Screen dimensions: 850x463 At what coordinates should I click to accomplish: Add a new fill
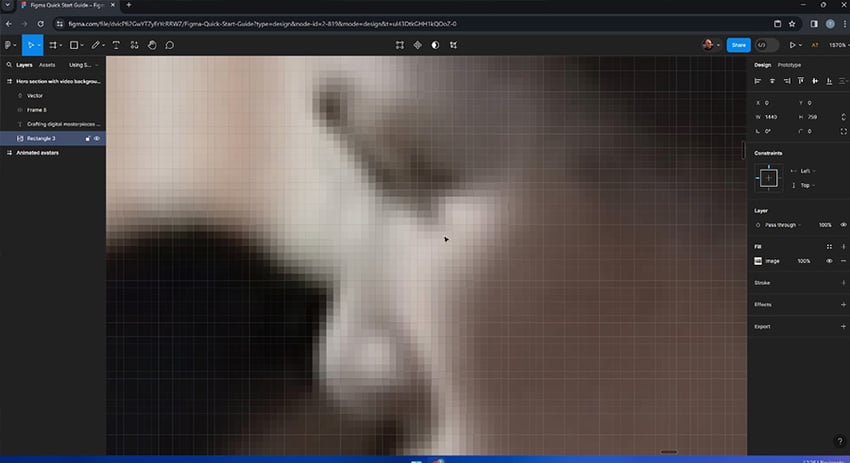[x=843, y=247]
